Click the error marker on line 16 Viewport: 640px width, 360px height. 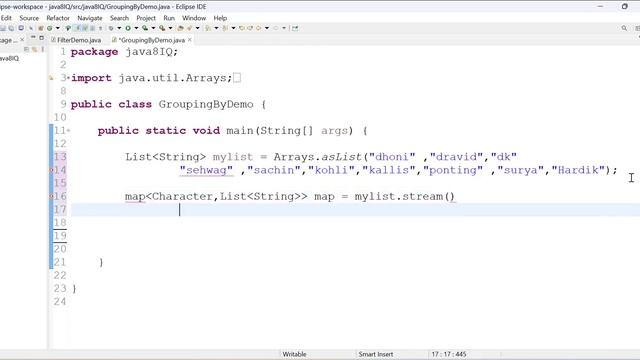click(x=51, y=196)
